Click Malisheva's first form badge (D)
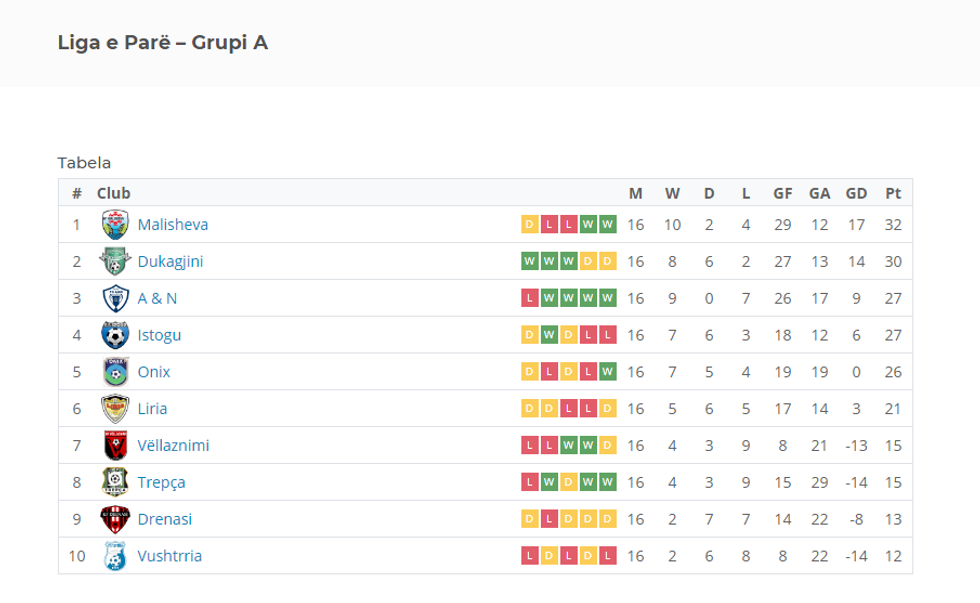The height and width of the screenshot is (603, 980). pos(530,224)
